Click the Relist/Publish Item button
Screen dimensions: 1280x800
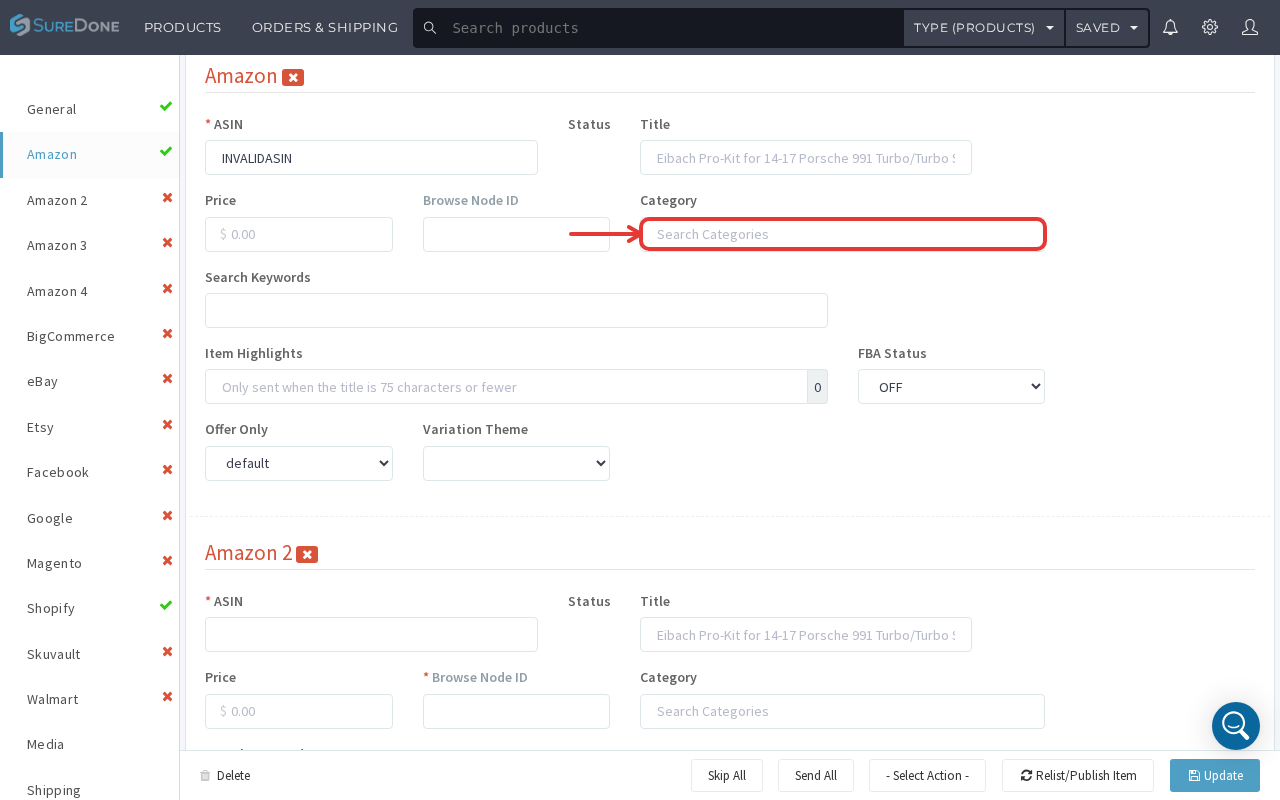[x=1078, y=776]
